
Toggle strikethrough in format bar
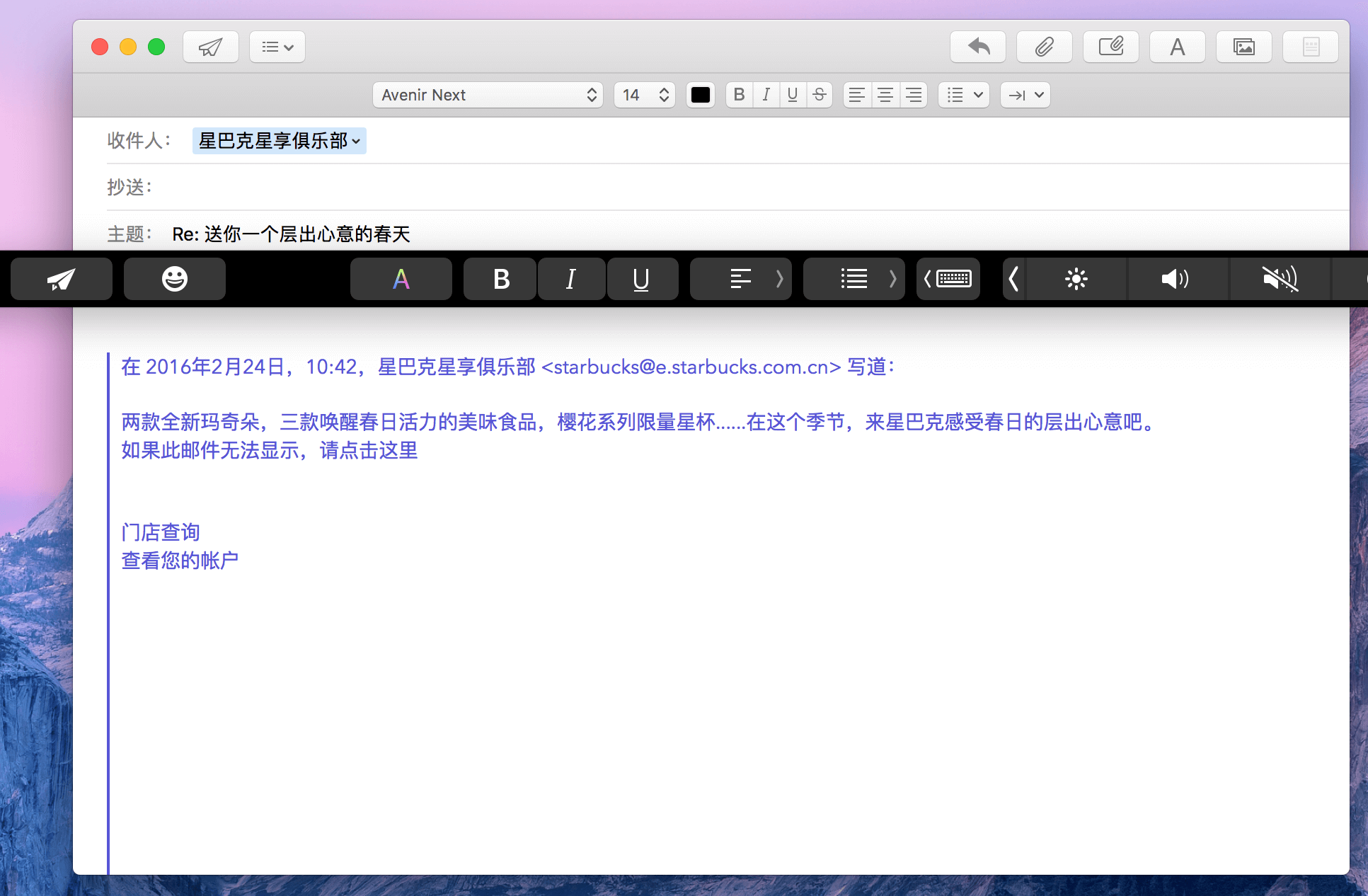pos(820,95)
